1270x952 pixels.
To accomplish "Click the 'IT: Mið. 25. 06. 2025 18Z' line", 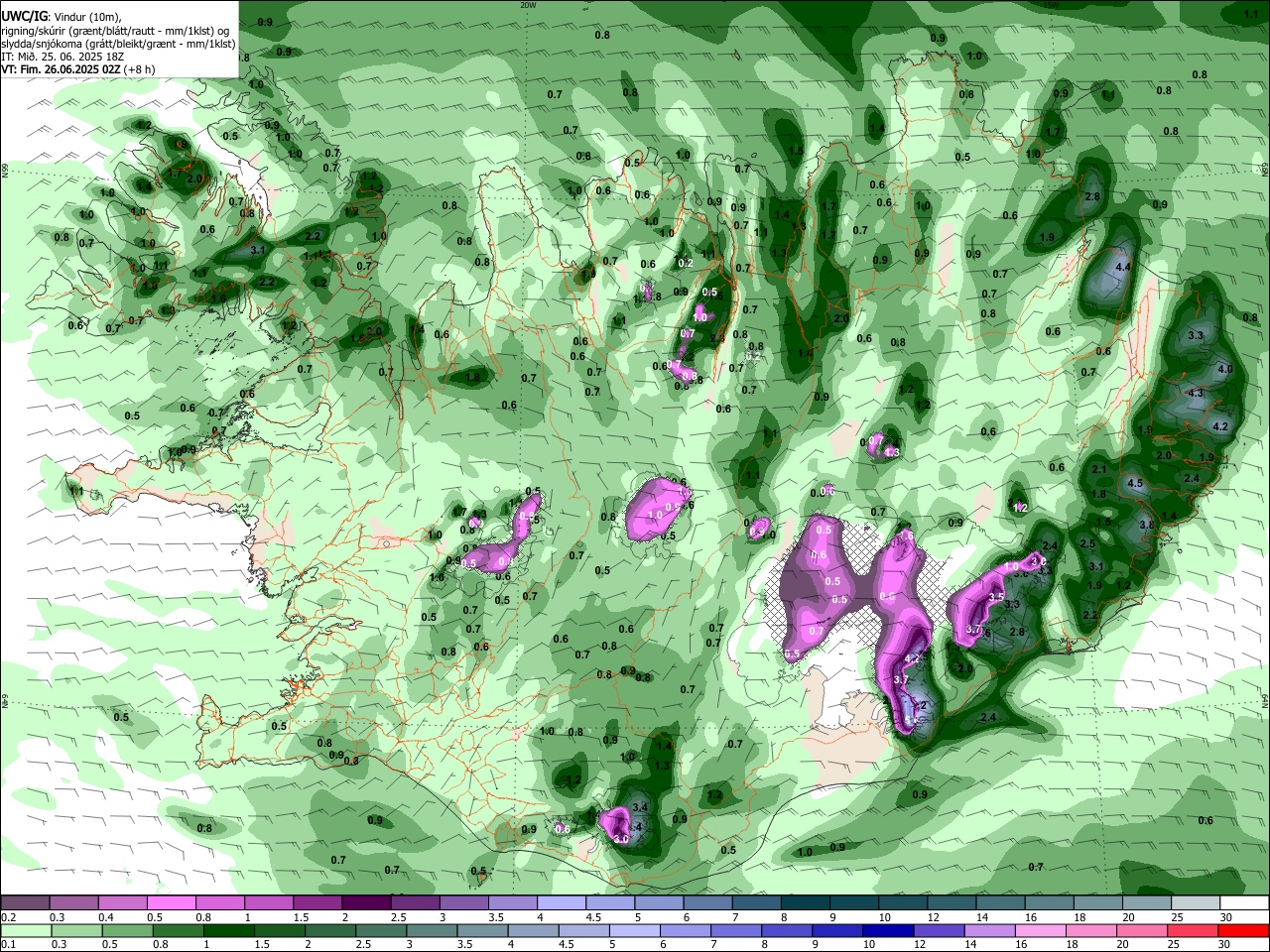I will 63,57.
